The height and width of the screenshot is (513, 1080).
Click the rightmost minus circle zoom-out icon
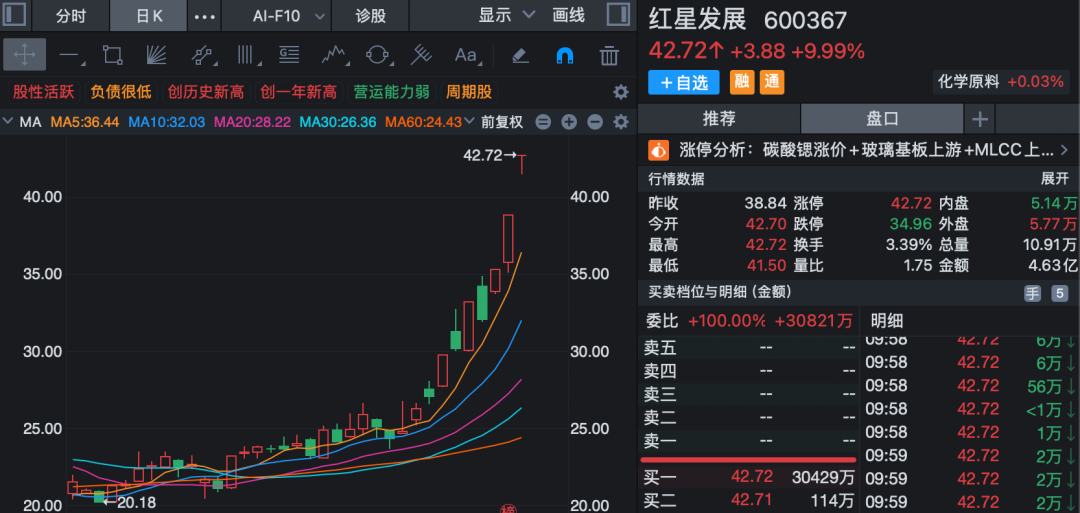point(595,123)
